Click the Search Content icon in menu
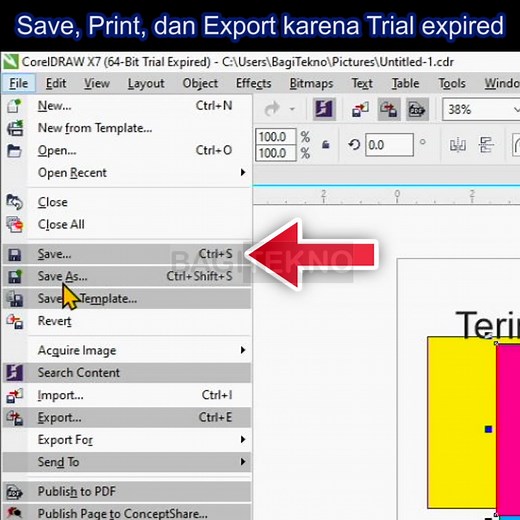 pyautogui.click(x=14, y=373)
